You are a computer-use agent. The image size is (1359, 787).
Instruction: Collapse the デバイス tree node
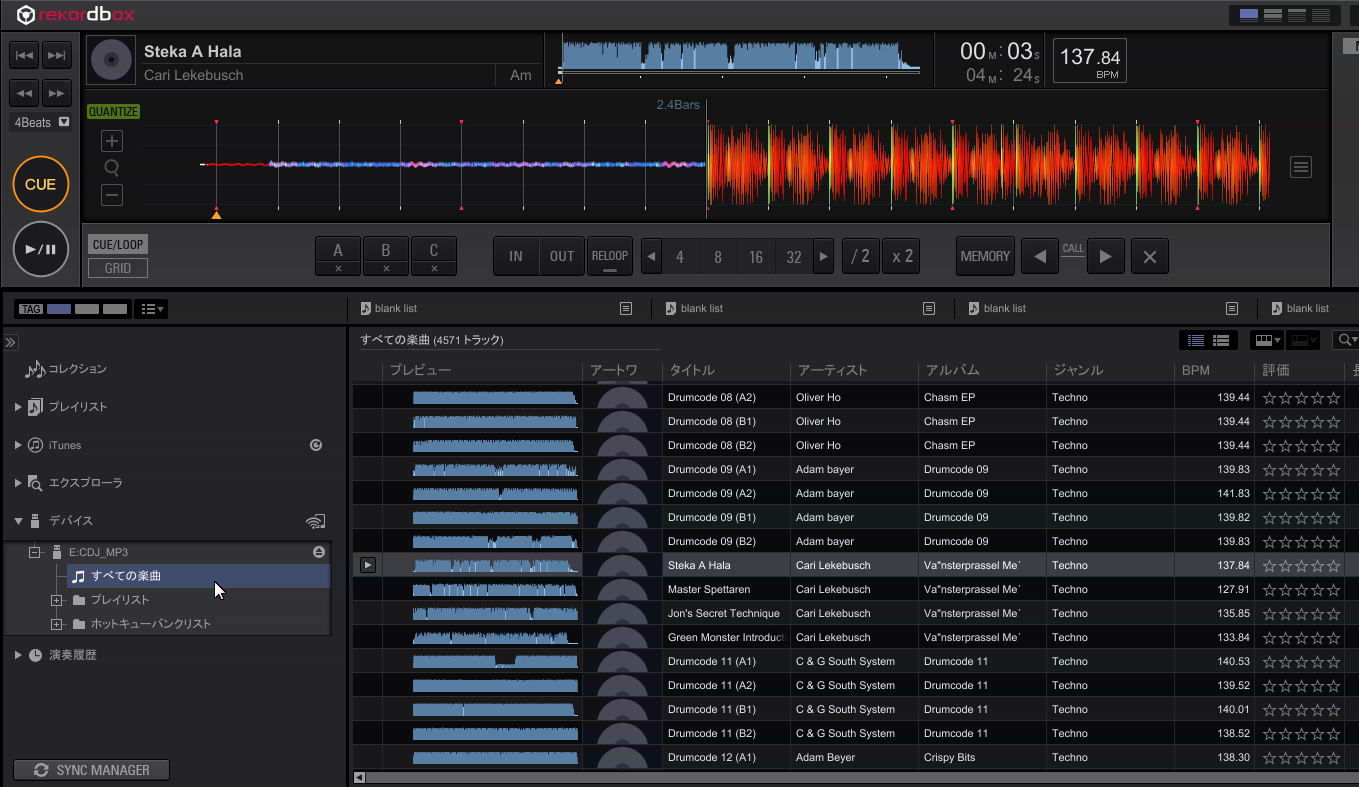(x=18, y=521)
